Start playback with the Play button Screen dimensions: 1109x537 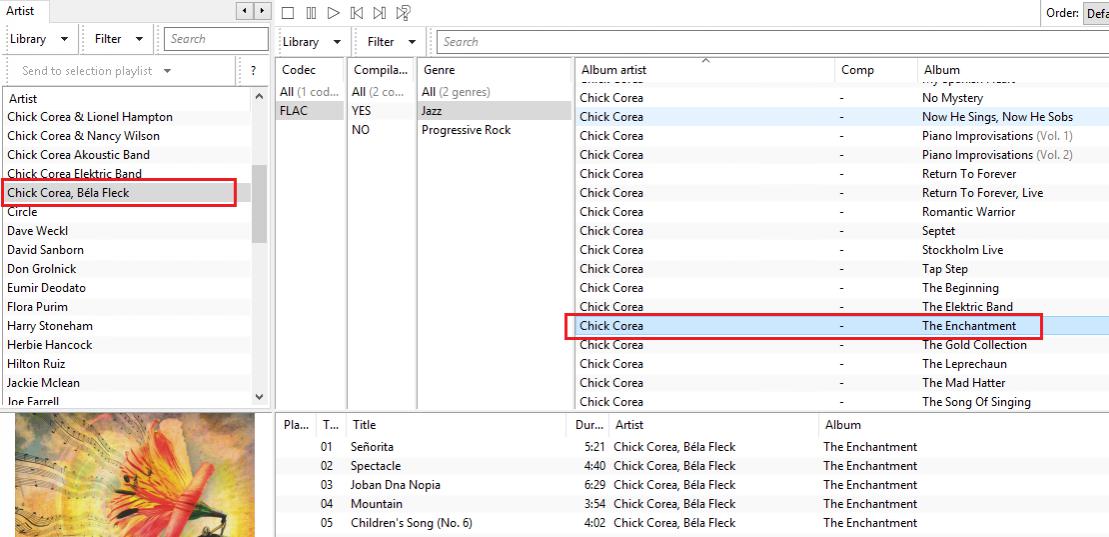point(334,13)
